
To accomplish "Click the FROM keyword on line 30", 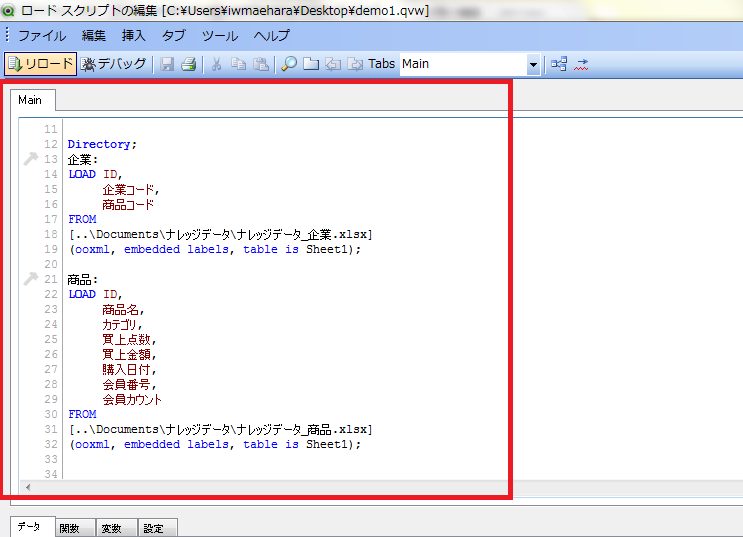I will pyautogui.click(x=82, y=414).
